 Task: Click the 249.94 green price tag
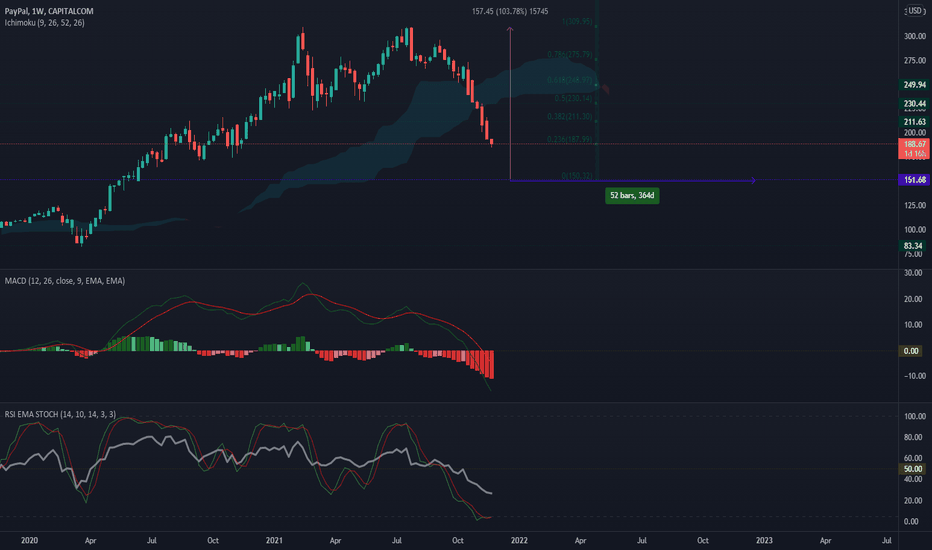[914, 85]
